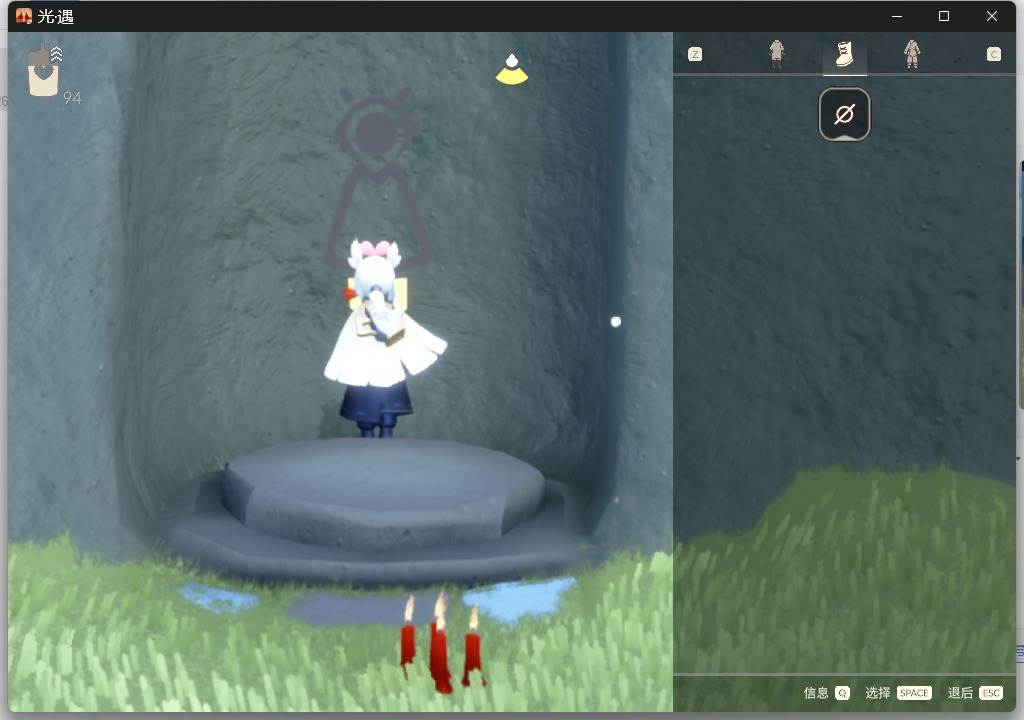The width and height of the screenshot is (1024, 720).
Task: Click the Z previous-category key icon
Action: click(x=695, y=54)
